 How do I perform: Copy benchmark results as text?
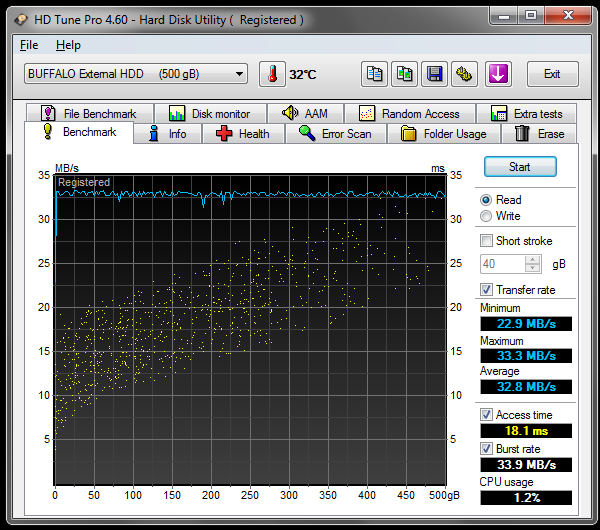pos(375,74)
